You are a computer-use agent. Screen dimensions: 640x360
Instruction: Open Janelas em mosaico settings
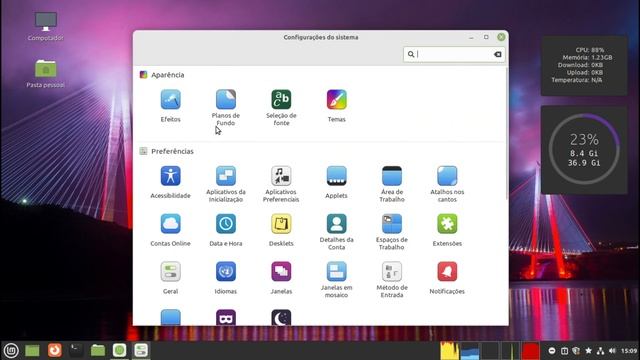(336, 279)
